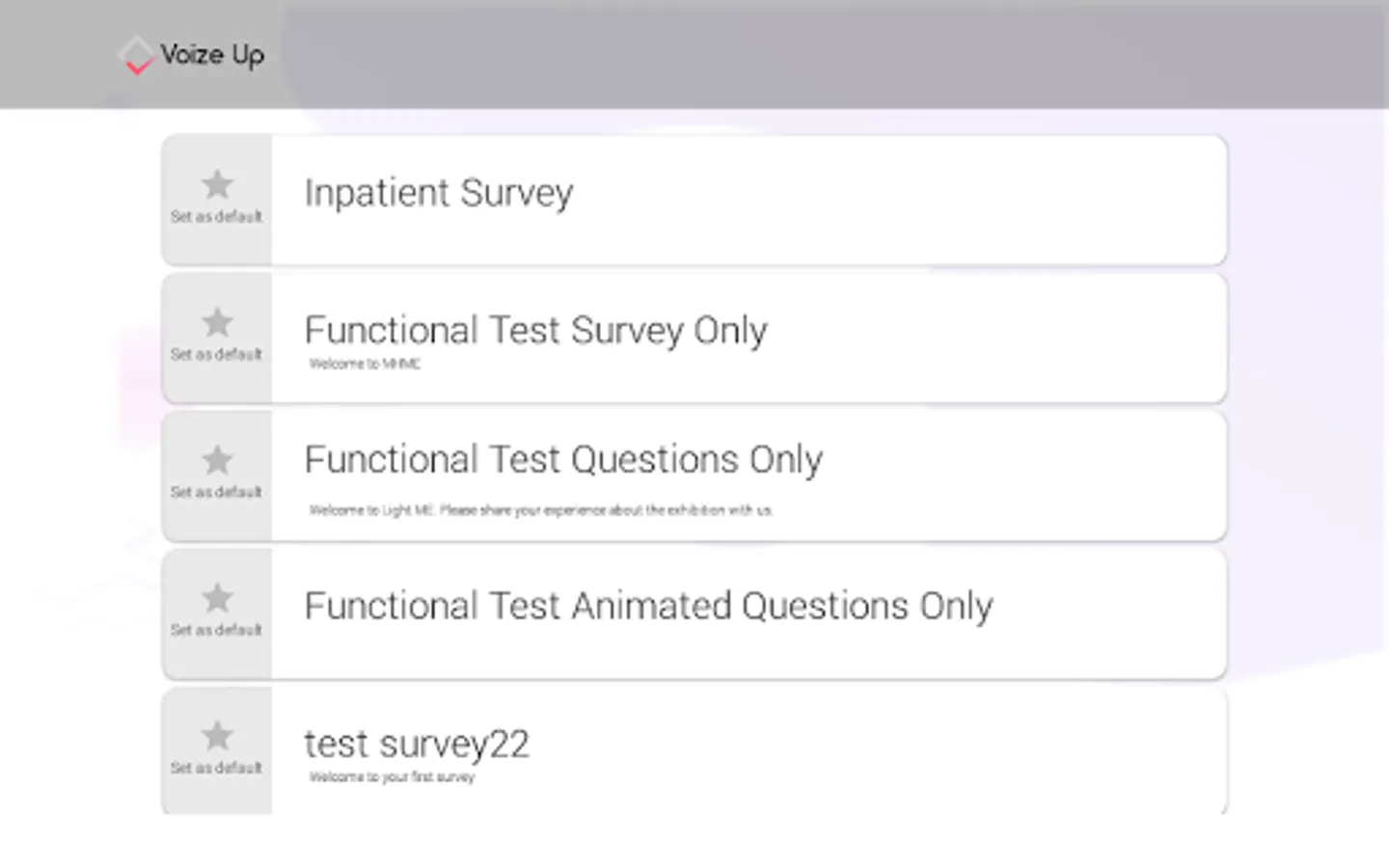This screenshot has width=1389, height=868.
Task: Click the star icon for Inpatient Survey
Action: [217, 183]
